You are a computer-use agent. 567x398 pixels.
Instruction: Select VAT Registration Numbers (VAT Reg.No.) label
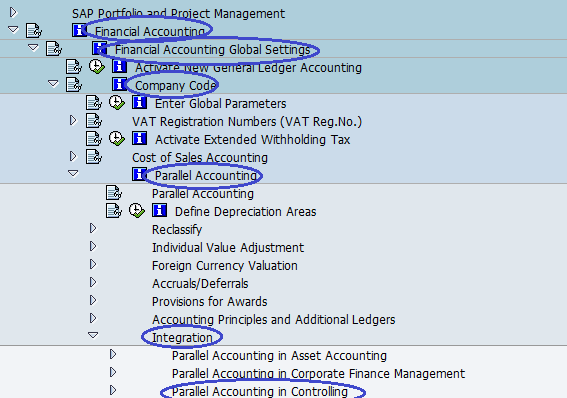(x=247, y=122)
